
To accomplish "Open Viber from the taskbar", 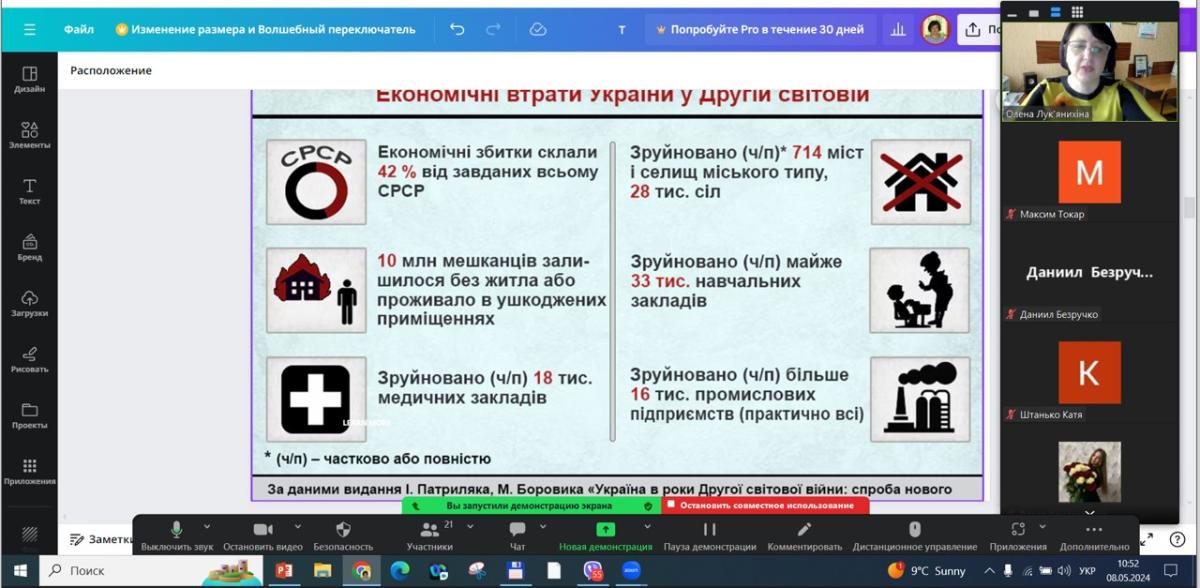I will pos(593,571).
